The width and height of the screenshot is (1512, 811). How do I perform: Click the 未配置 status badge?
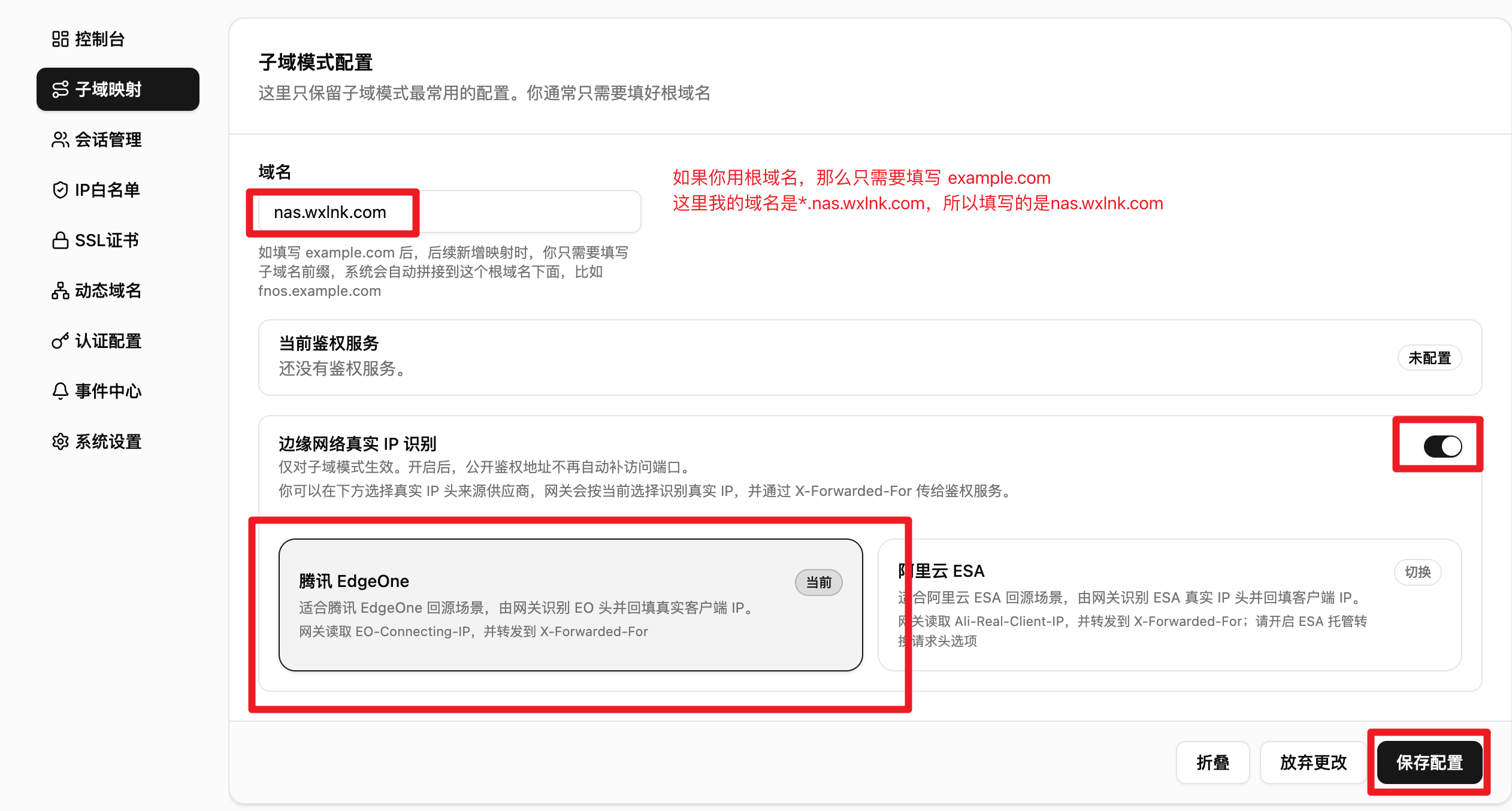[x=1429, y=358]
